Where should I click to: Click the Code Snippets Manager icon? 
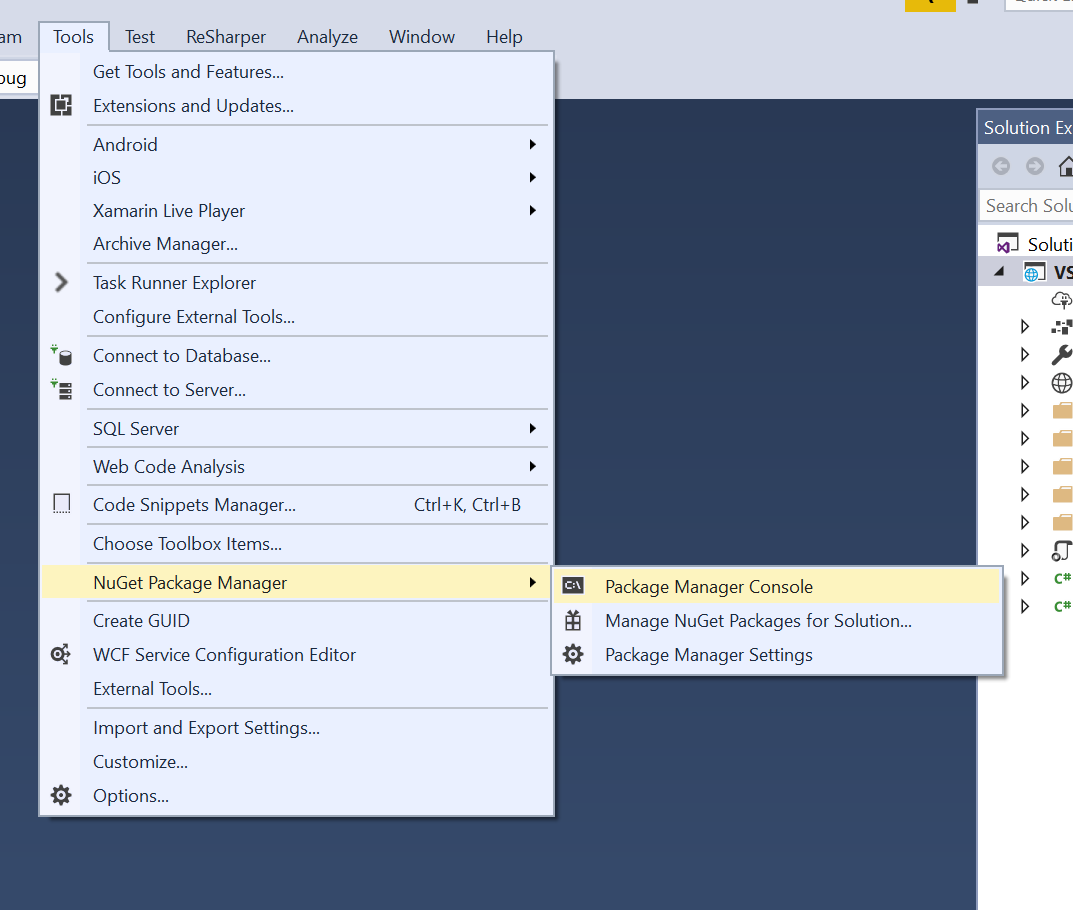click(61, 505)
